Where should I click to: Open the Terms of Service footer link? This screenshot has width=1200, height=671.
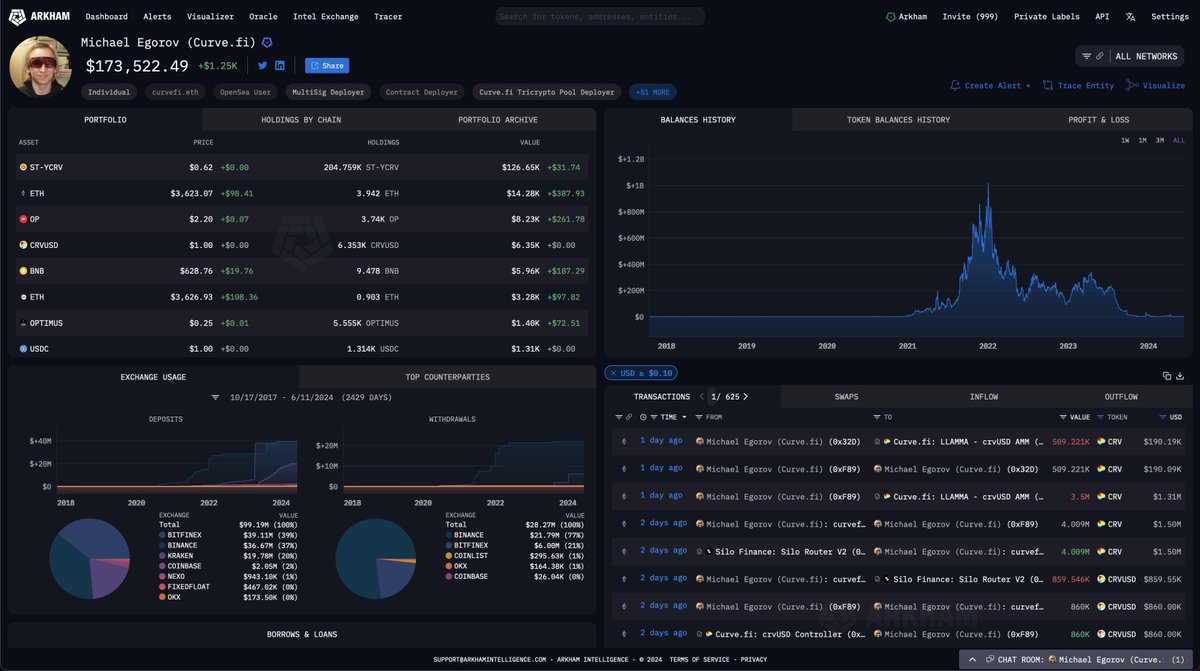coord(698,659)
